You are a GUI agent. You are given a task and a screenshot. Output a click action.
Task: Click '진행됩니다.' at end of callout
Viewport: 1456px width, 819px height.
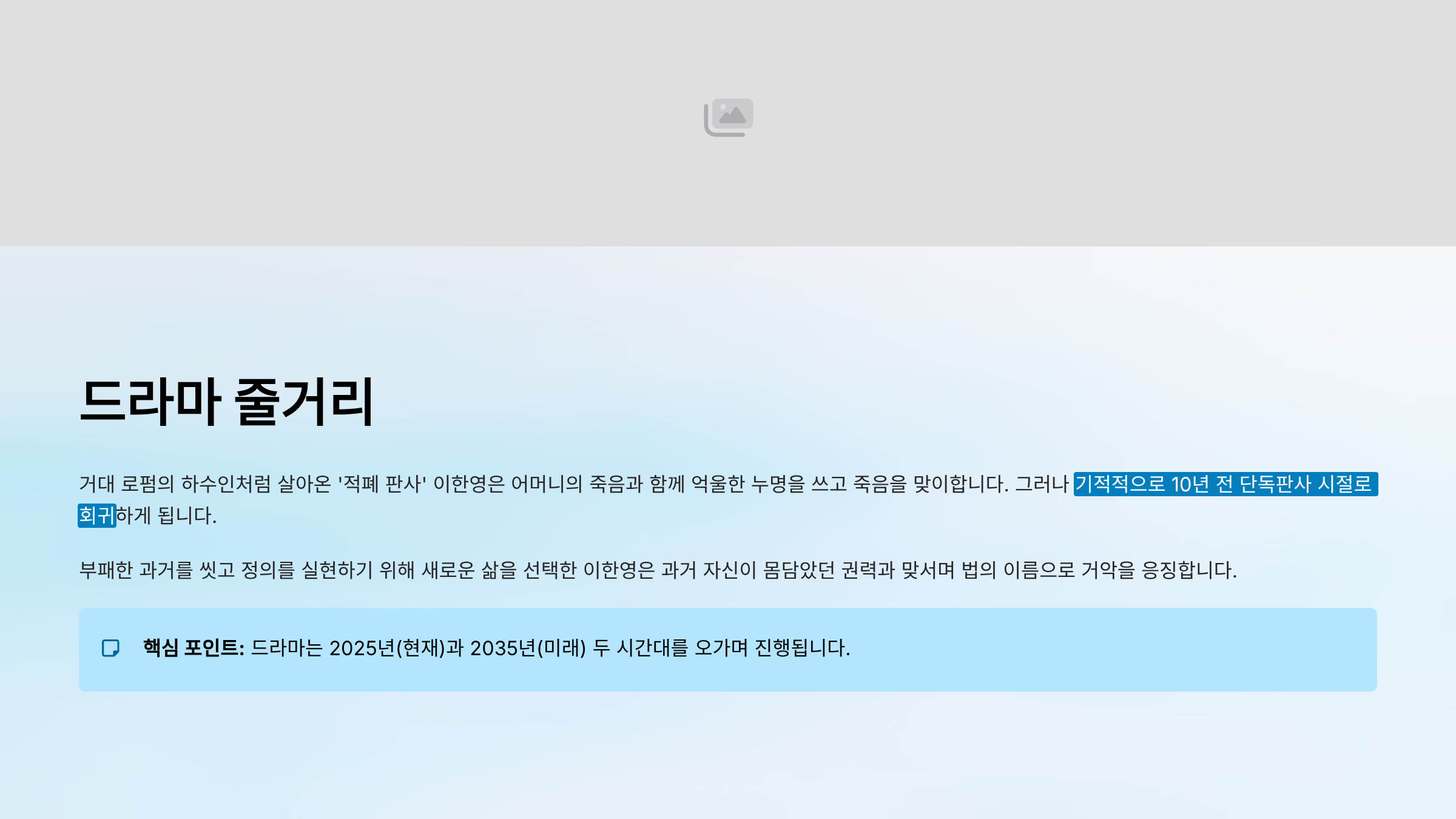[802, 648]
